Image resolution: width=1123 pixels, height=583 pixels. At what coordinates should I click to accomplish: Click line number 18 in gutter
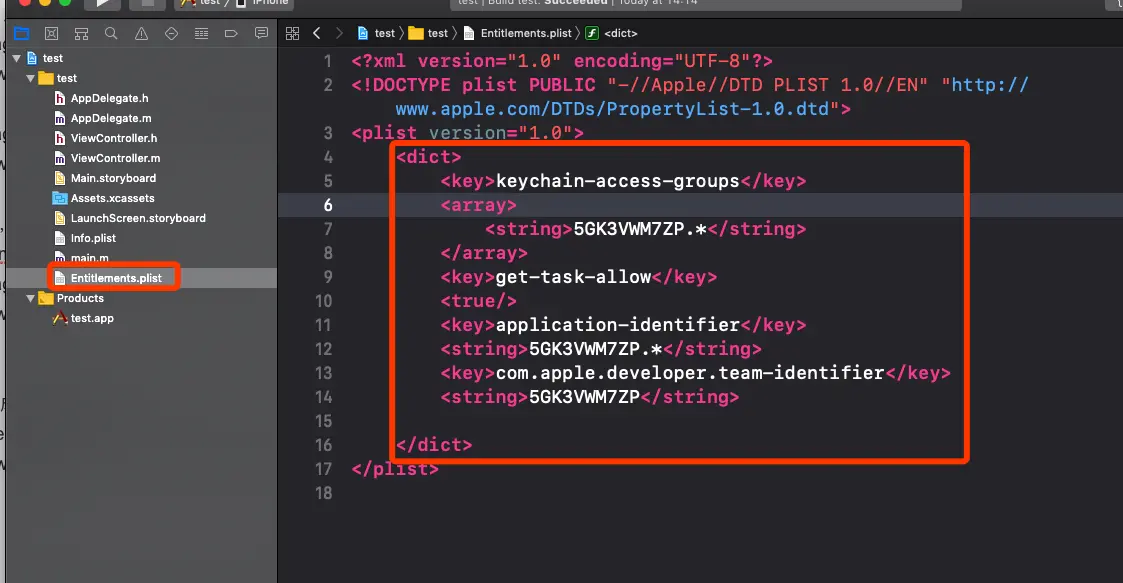324,493
